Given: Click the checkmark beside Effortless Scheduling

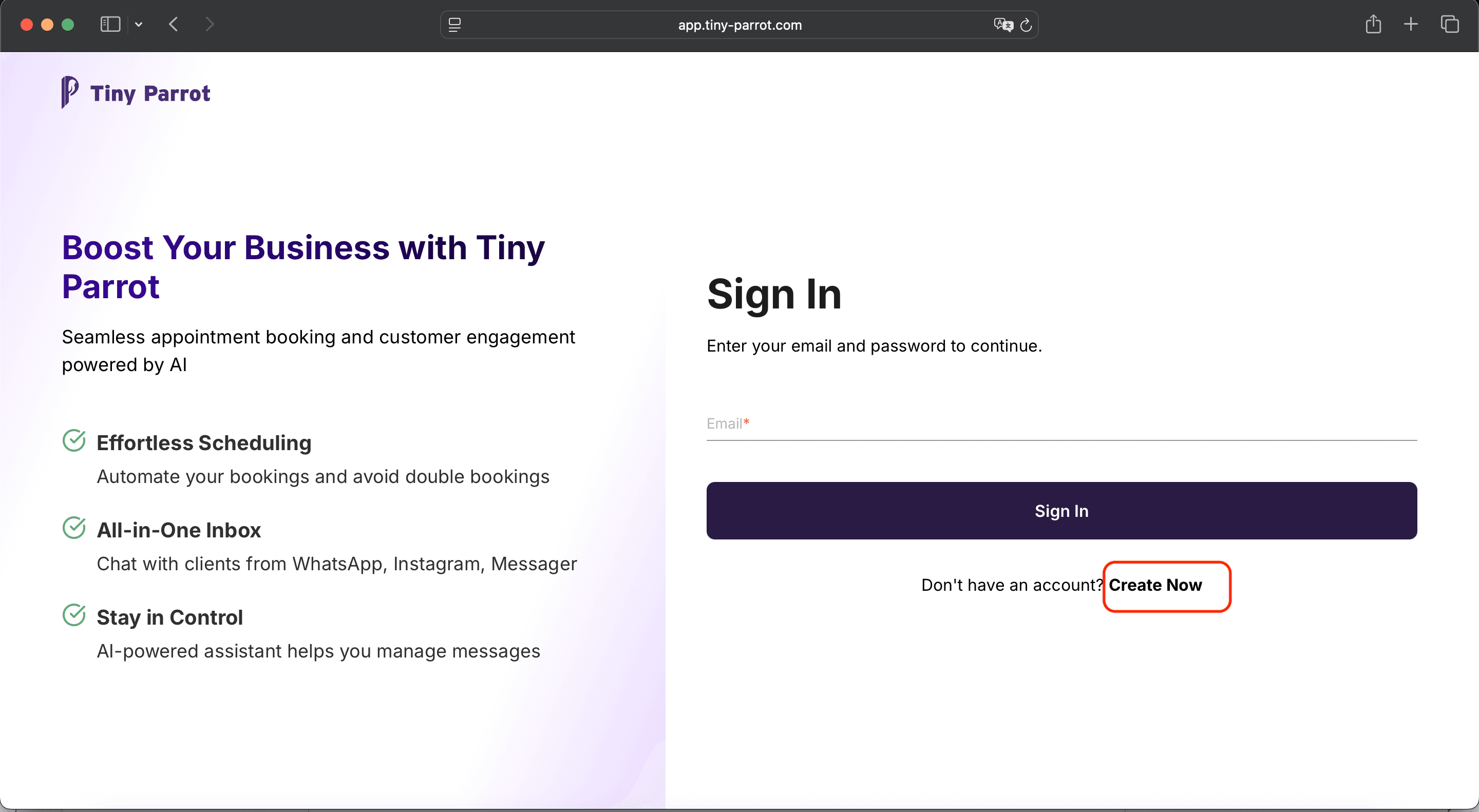Looking at the screenshot, I should coord(74,441).
